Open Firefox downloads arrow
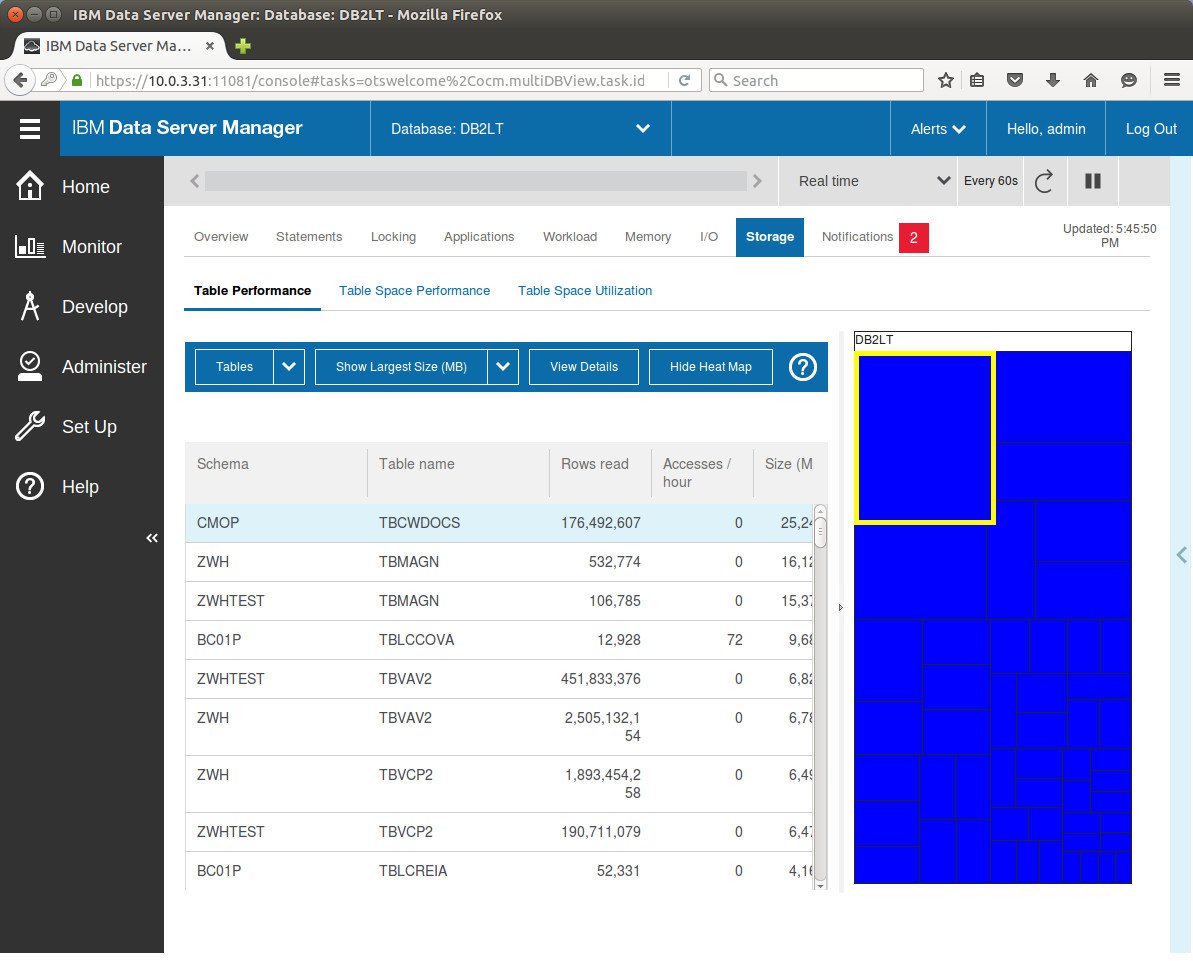The image size is (1193, 961). pyautogui.click(x=1053, y=80)
